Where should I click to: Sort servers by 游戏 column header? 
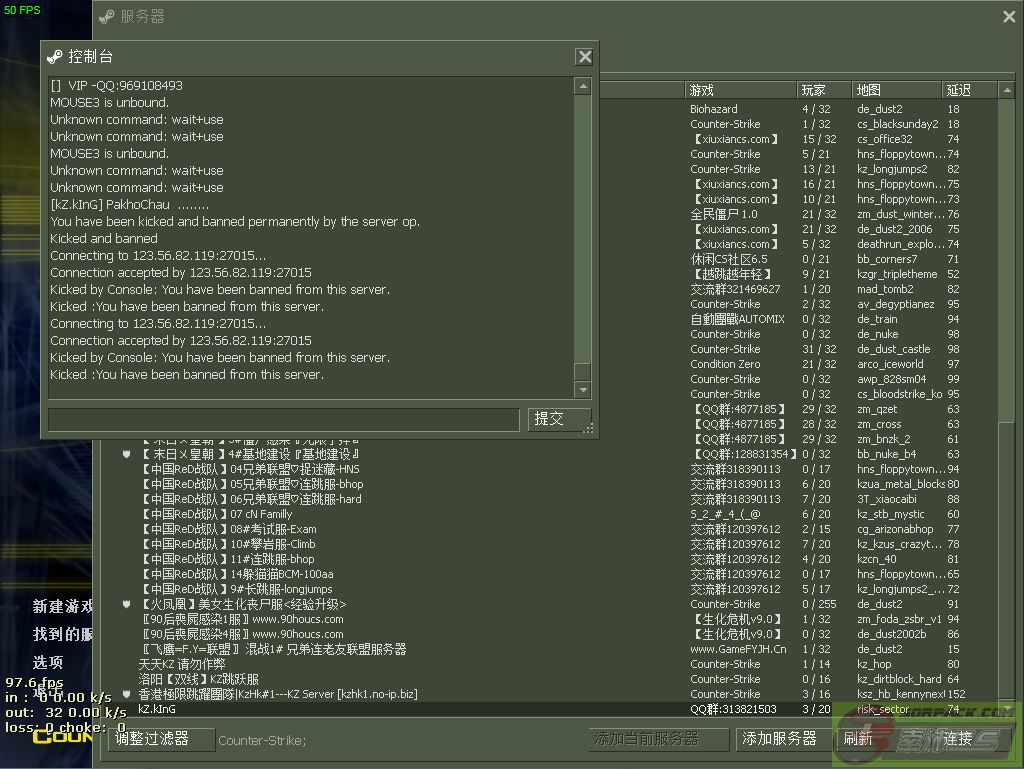click(740, 90)
